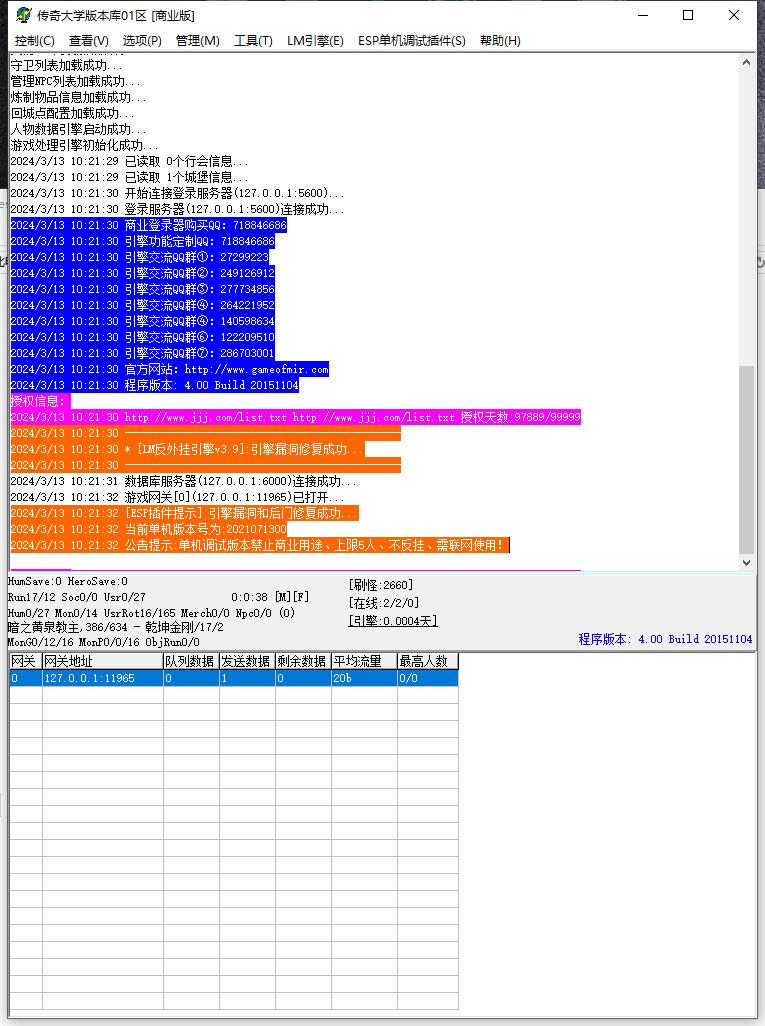Click the 队列数据 column header
This screenshot has width=765, height=1026.
coord(190,662)
